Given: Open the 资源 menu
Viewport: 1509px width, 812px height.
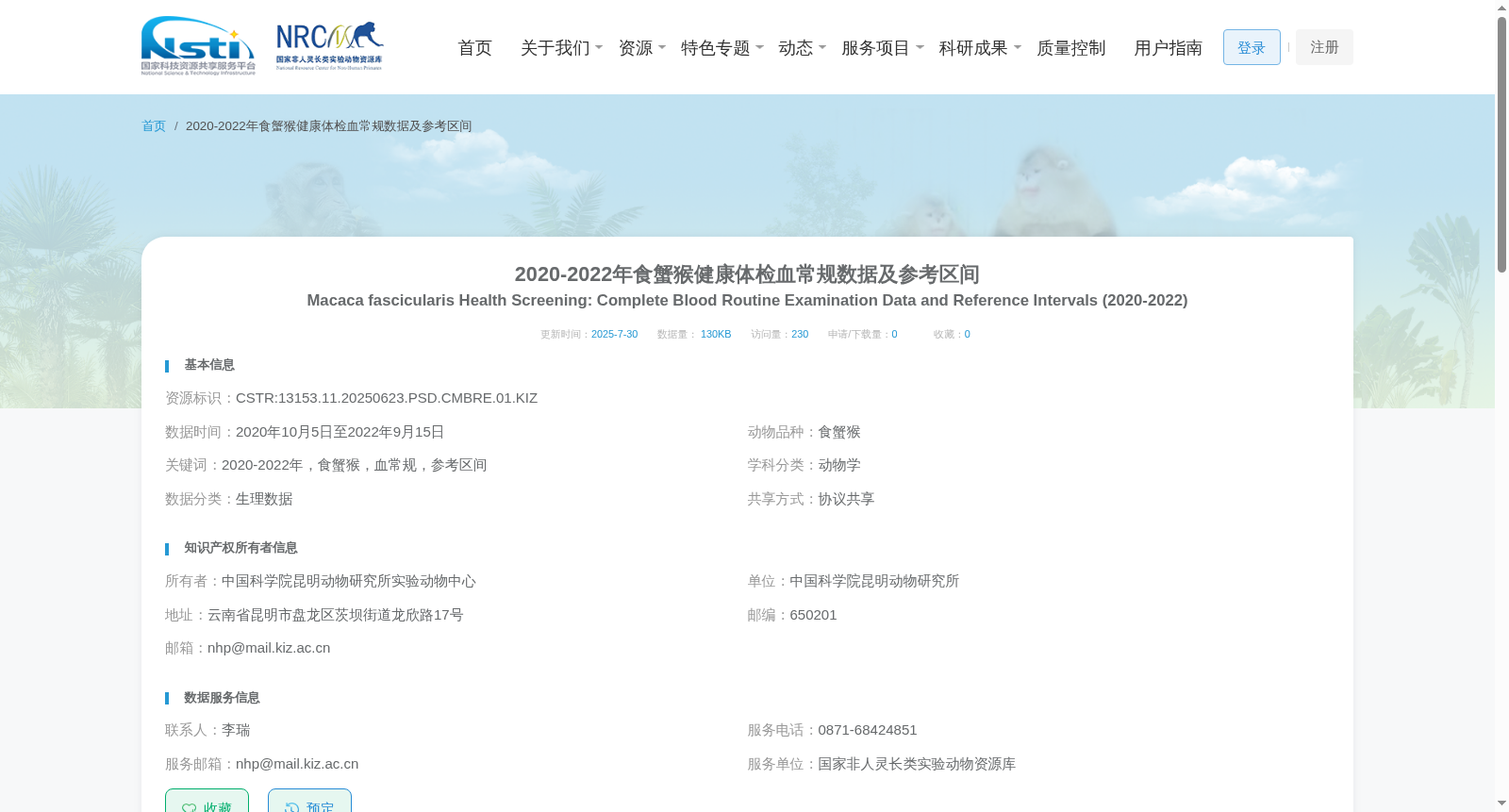Looking at the screenshot, I should (x=636, y=48).
